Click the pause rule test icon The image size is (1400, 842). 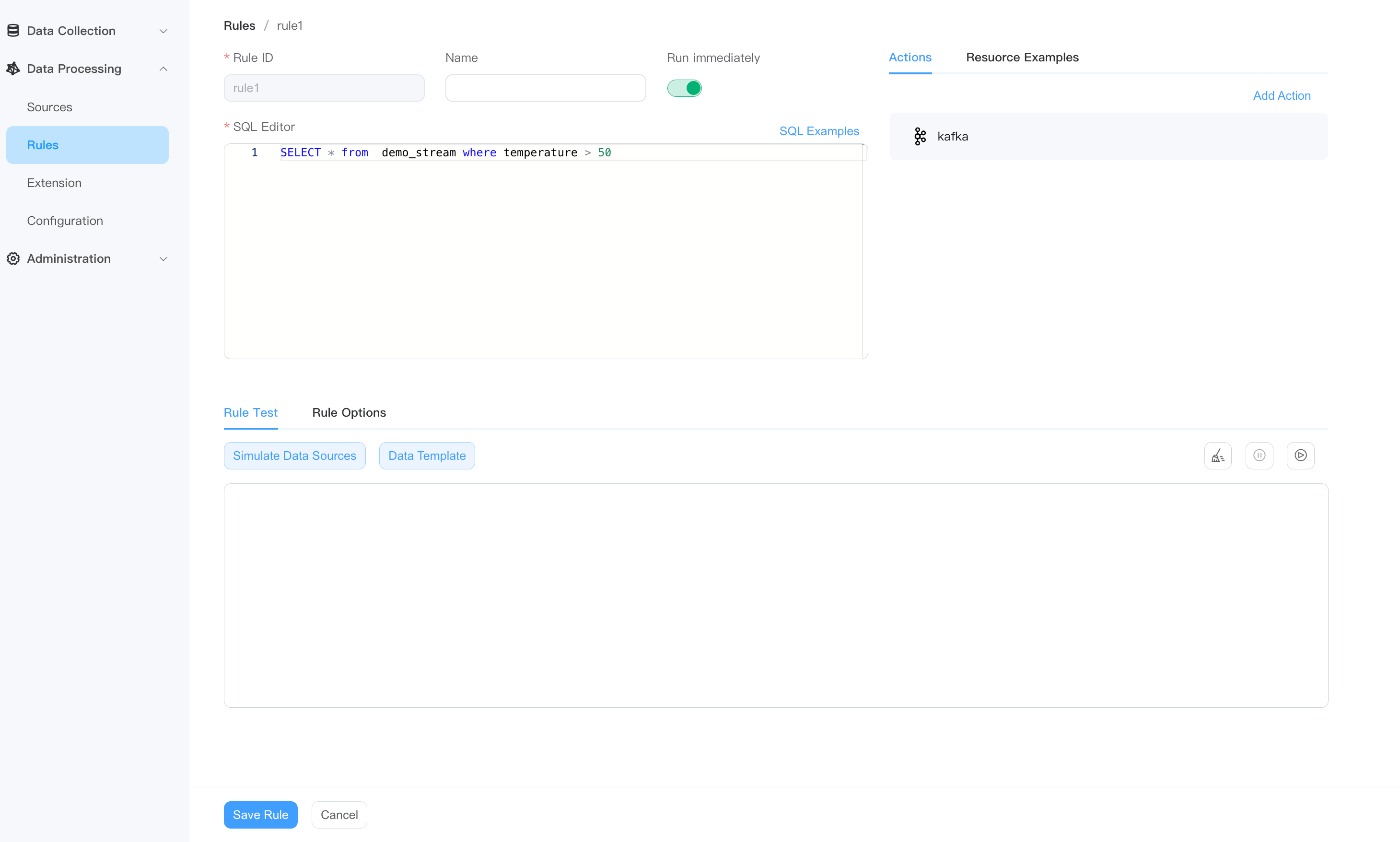tap(1259, 456)
